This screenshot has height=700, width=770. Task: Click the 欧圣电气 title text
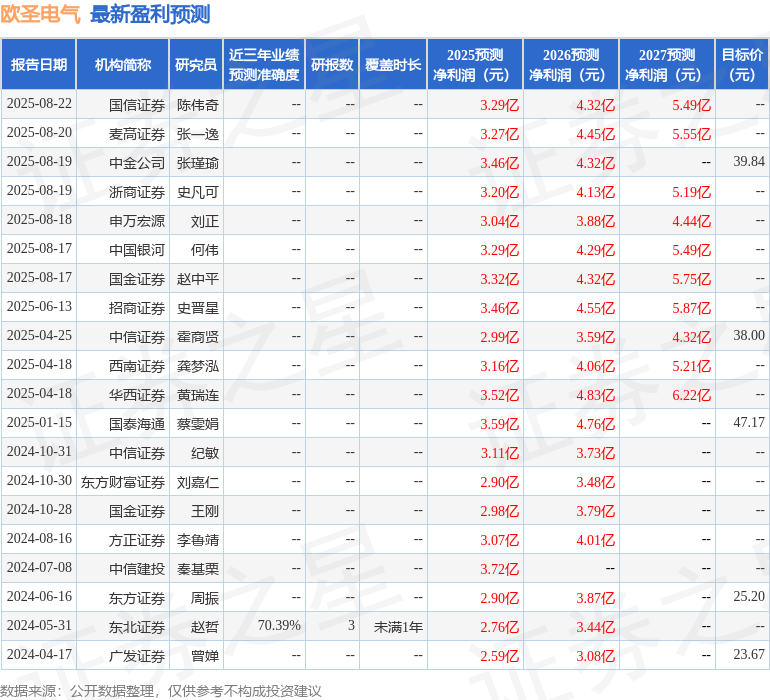tap(40, 14)
